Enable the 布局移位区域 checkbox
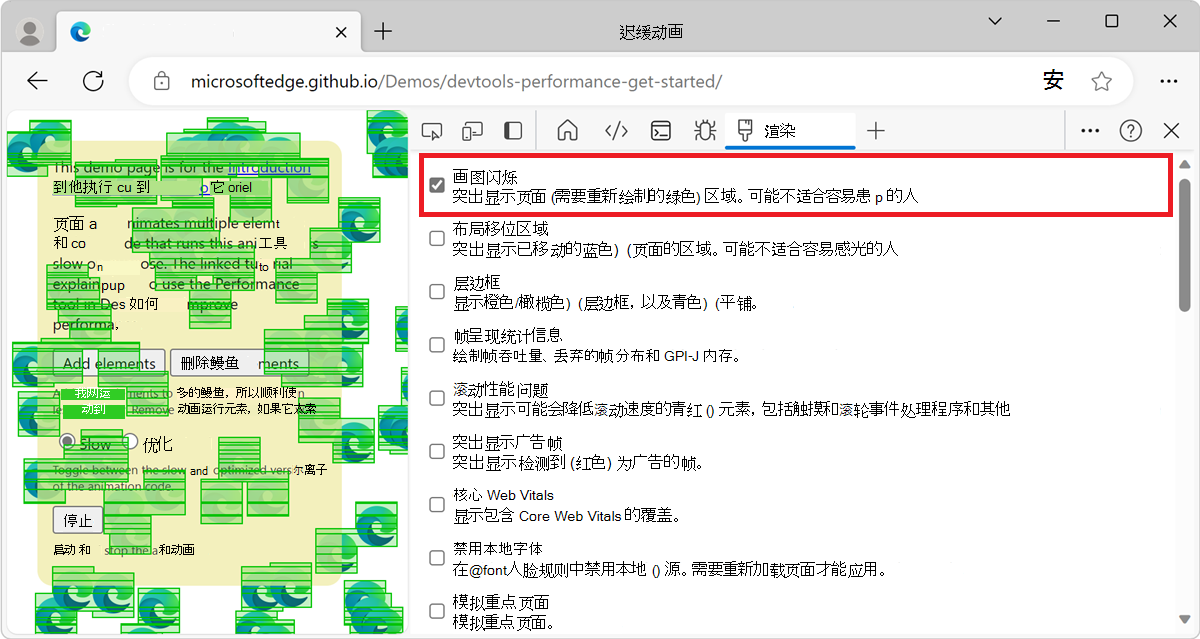The image size is (1200, 639). tap(436, 238)
